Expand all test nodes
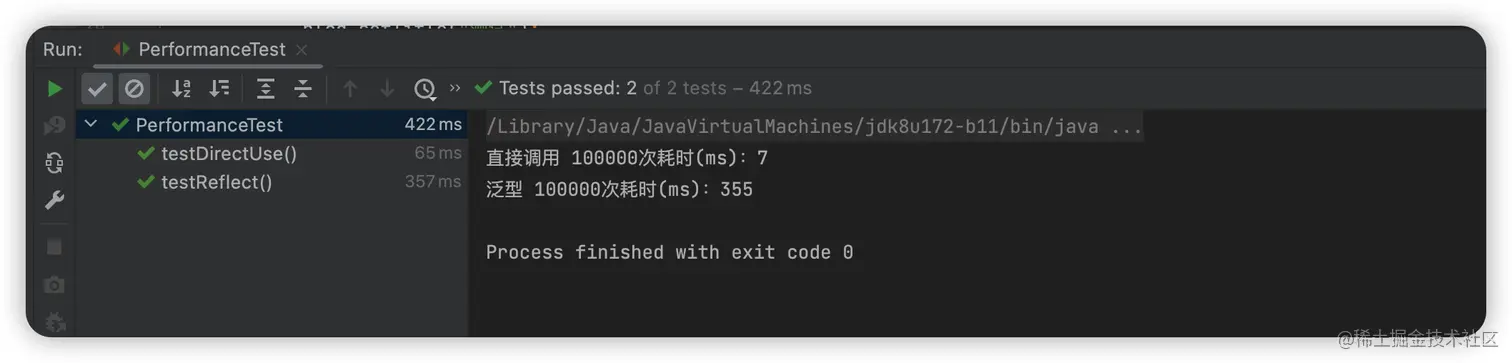Screen dimensions: 1512x363 tap(265, 89)
